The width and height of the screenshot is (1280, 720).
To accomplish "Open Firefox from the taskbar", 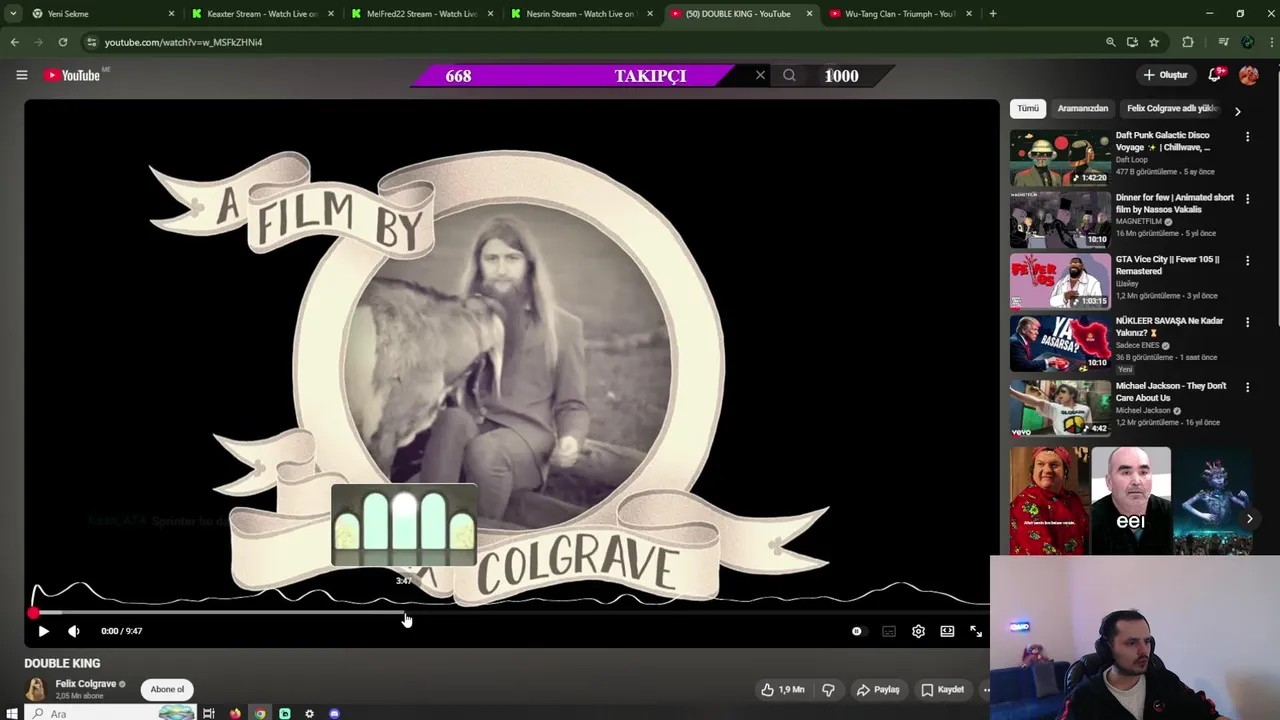I will tap(235, 713).
